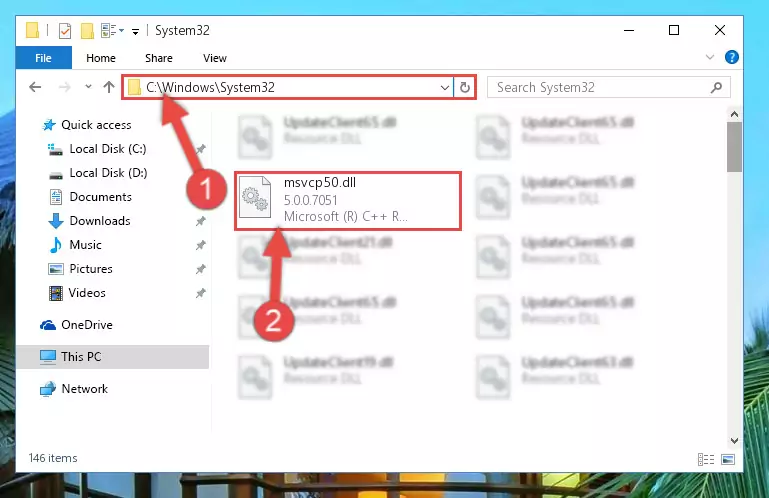
Task: Switch to Details view in status bar
Action: point(706,459)
